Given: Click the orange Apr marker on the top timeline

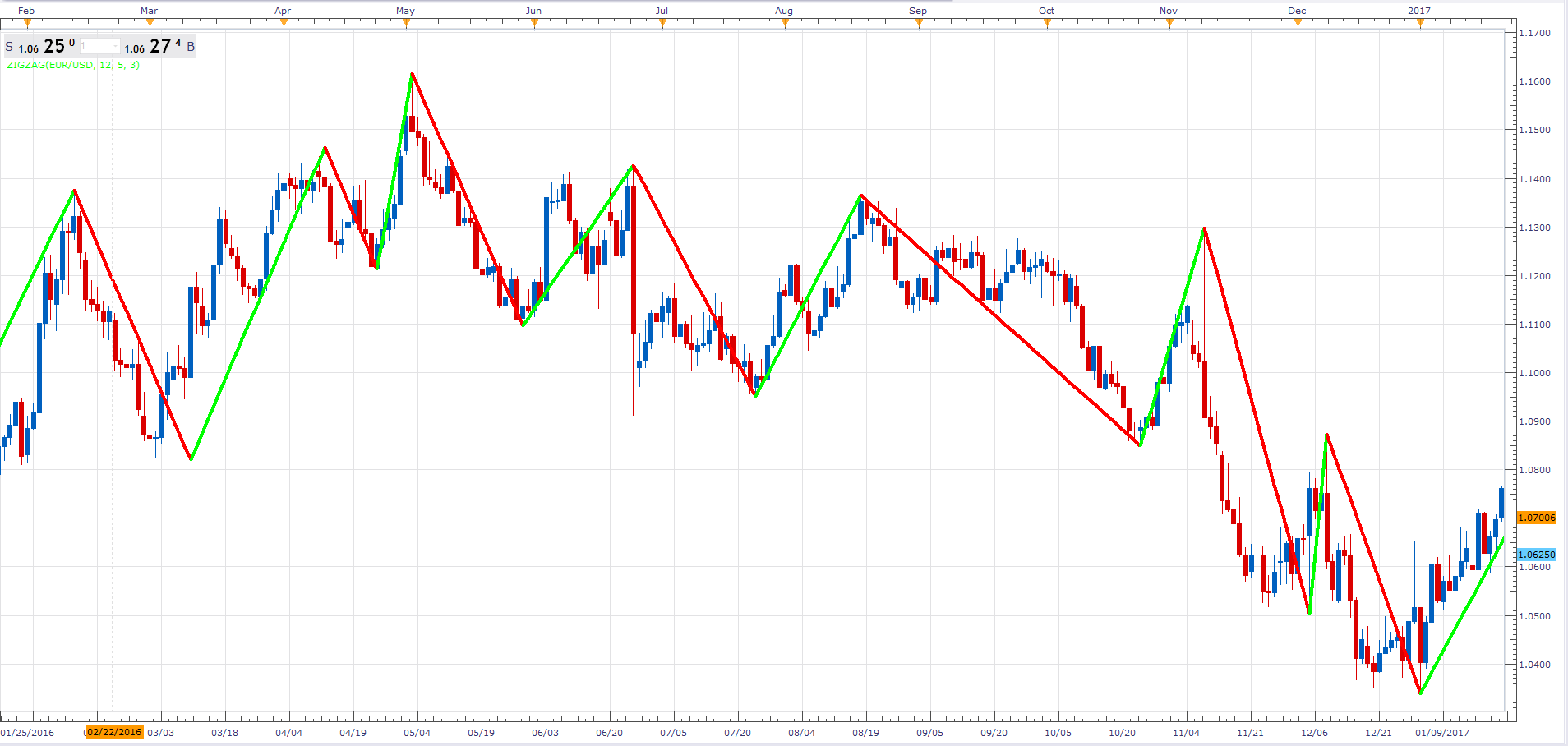Looking at the screenshot, I should (284, 23).
